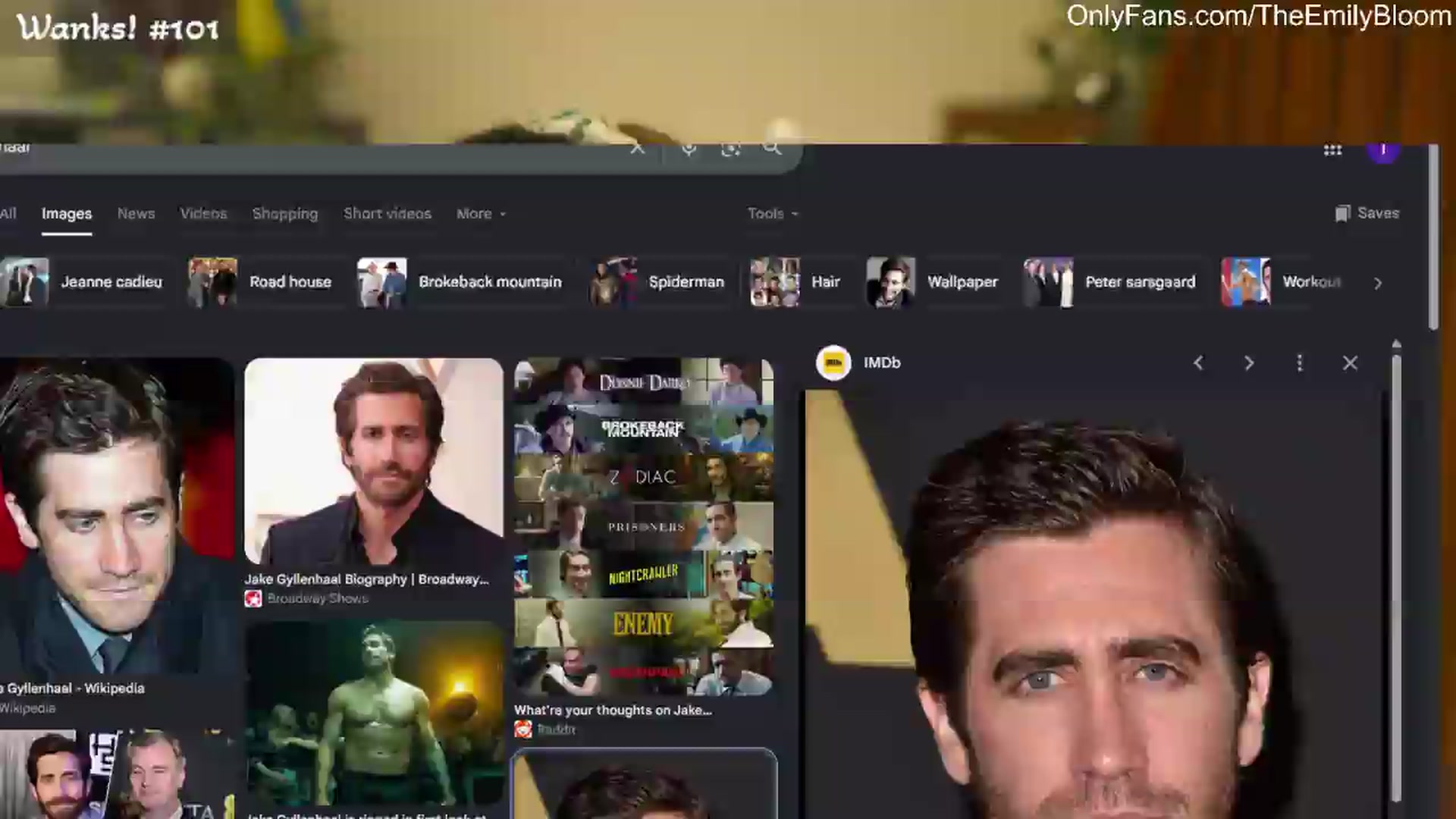Switch to the Videos tab
This screenshot has width=1456, height=819.
[203, 214]
